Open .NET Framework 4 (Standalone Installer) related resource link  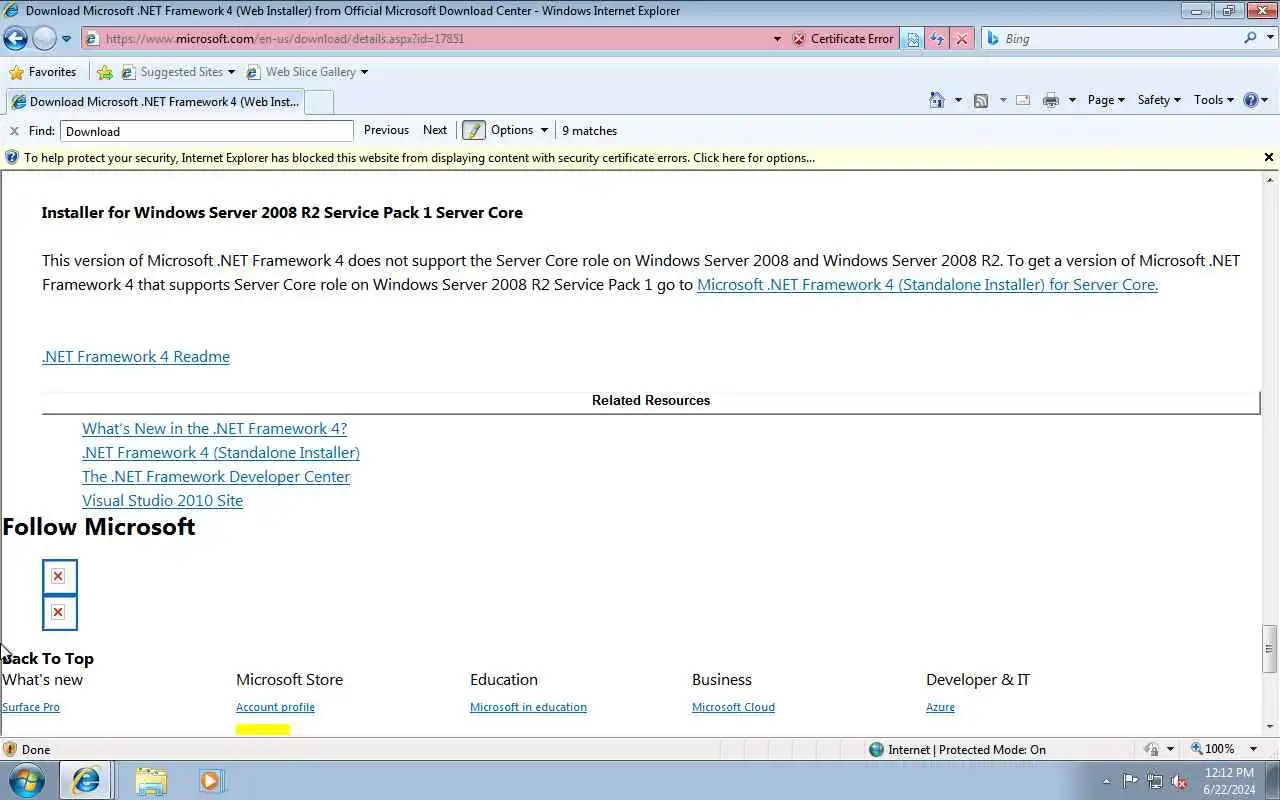221,453
